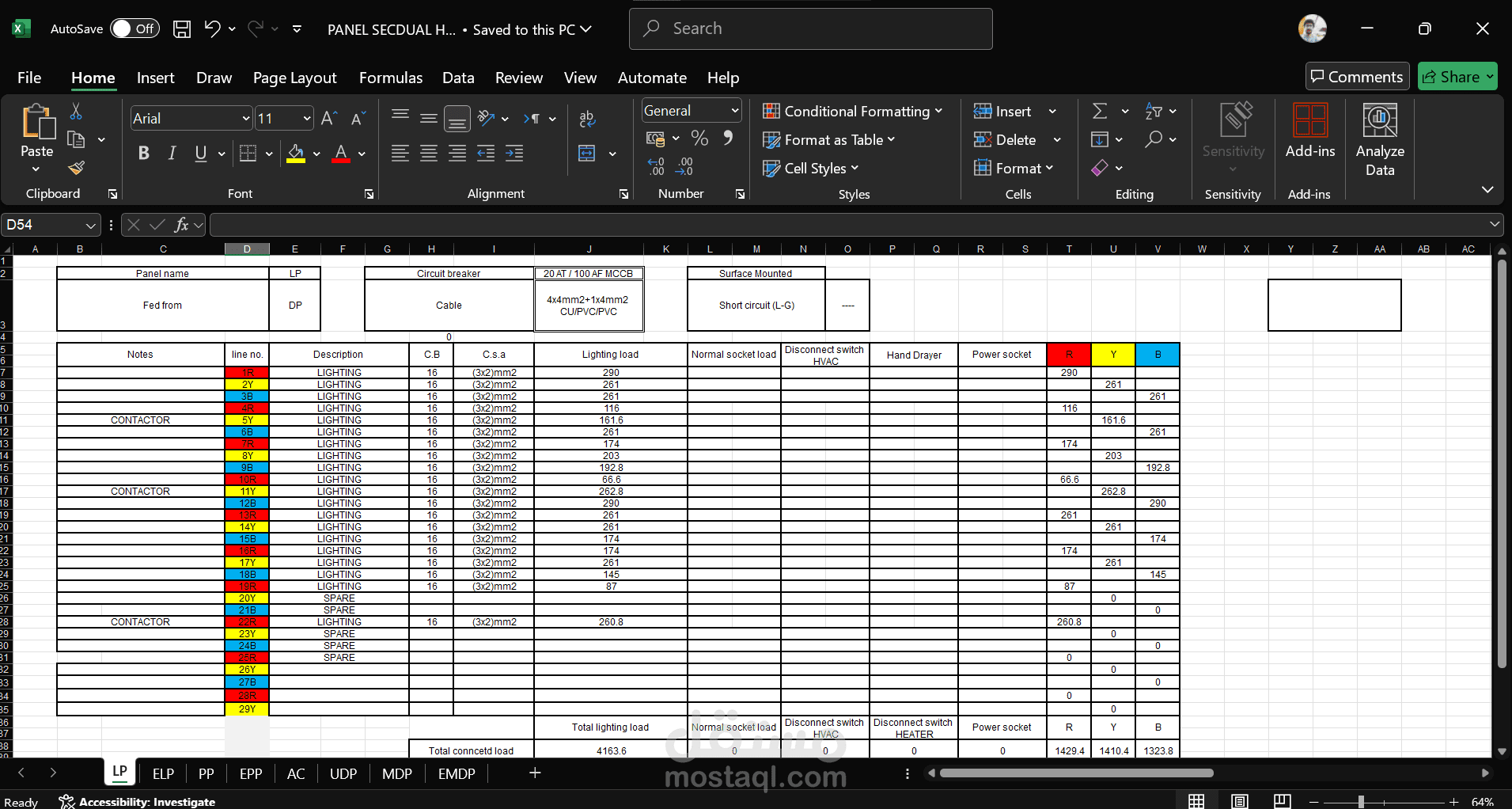
Task: Click Format button in Cells group
Action: click(1014, 169)
